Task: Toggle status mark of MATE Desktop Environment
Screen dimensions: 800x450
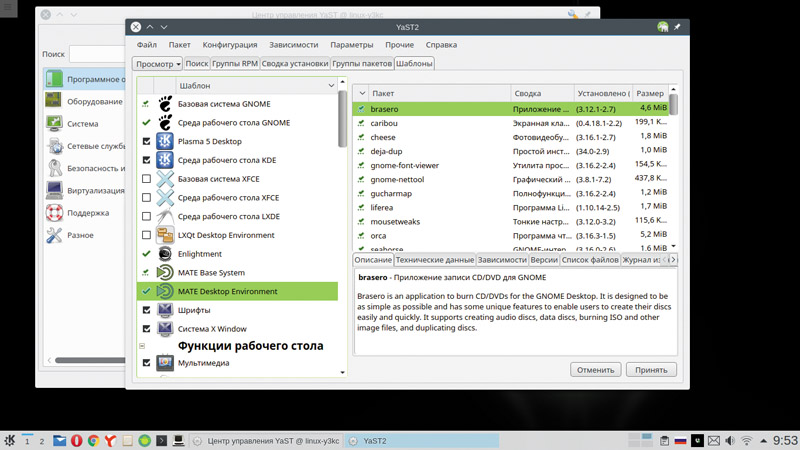Action: (x=146, y=291)
